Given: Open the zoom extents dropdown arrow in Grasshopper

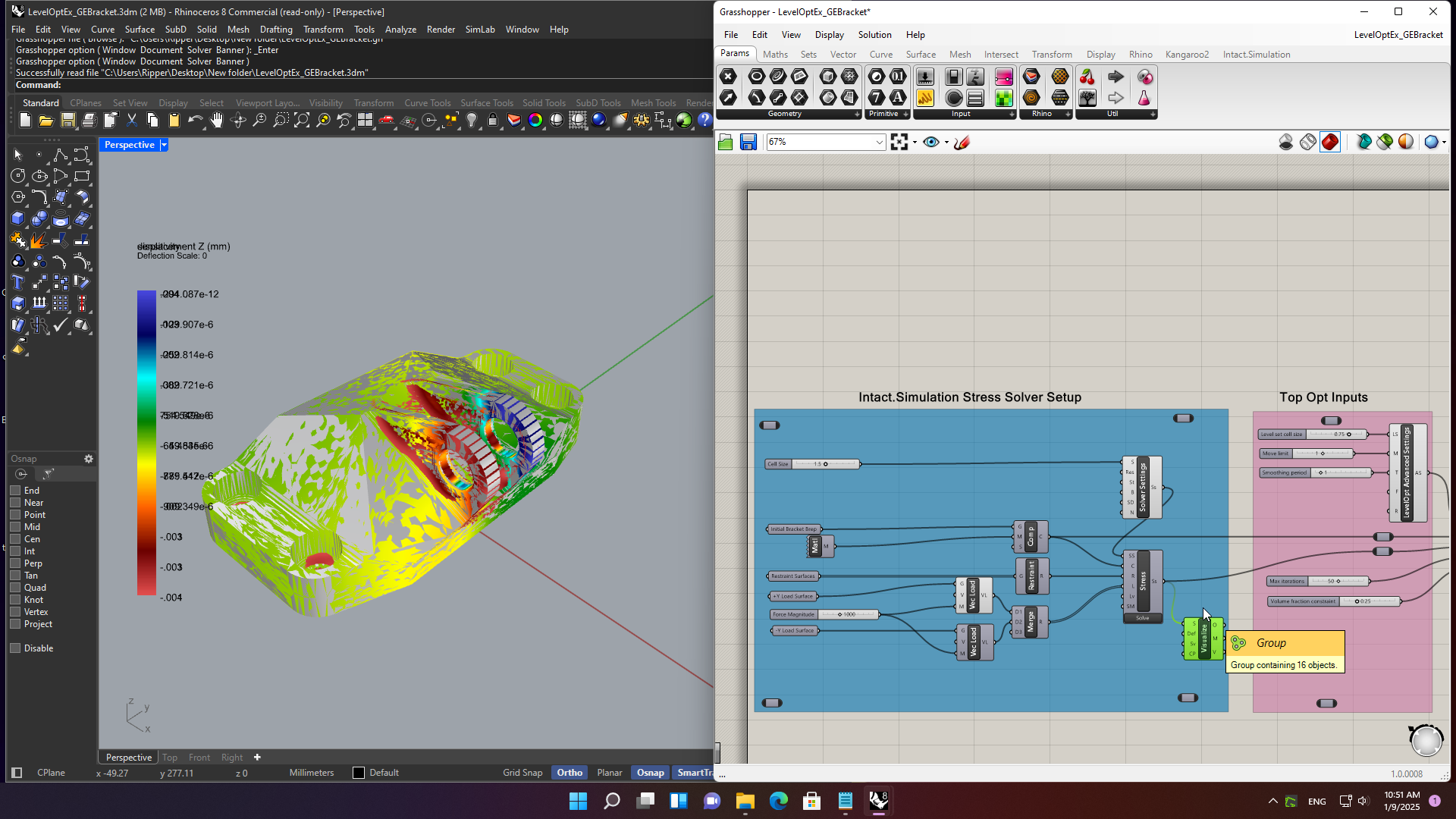Looking at the screenshot, I should click(915, 142).
